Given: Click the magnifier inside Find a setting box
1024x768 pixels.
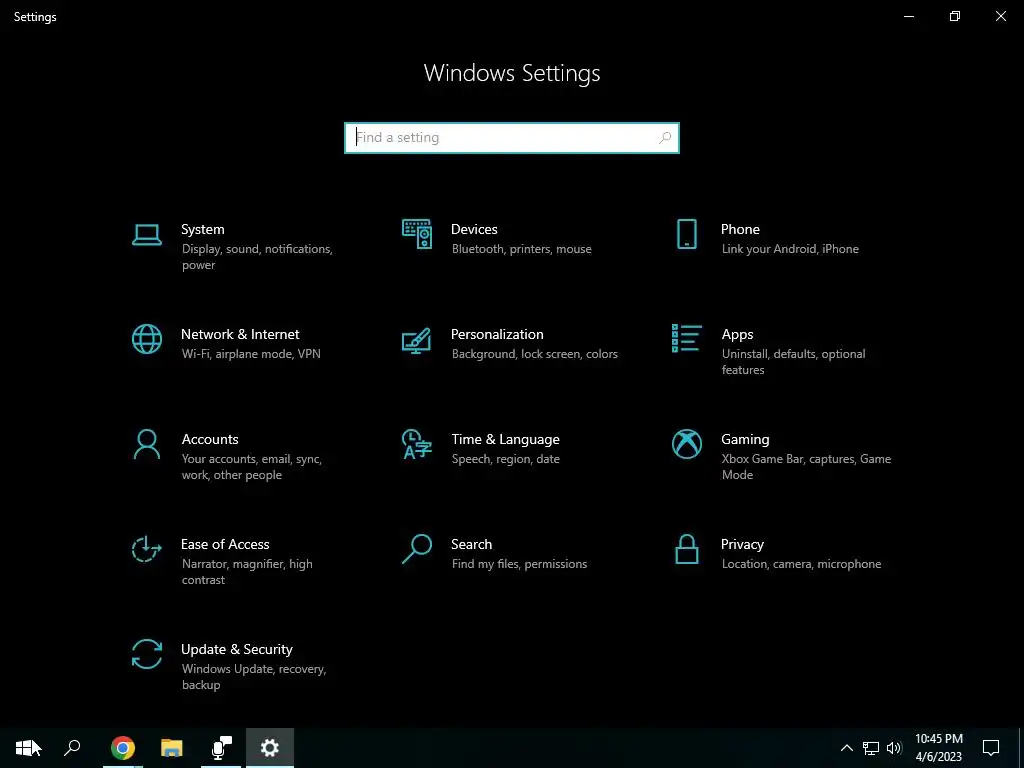Looking at the screenshot, I should [x=665, y=138].
